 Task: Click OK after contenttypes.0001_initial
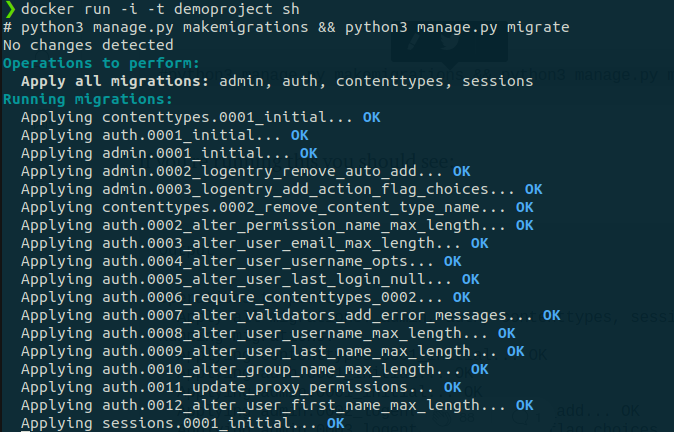372,117
